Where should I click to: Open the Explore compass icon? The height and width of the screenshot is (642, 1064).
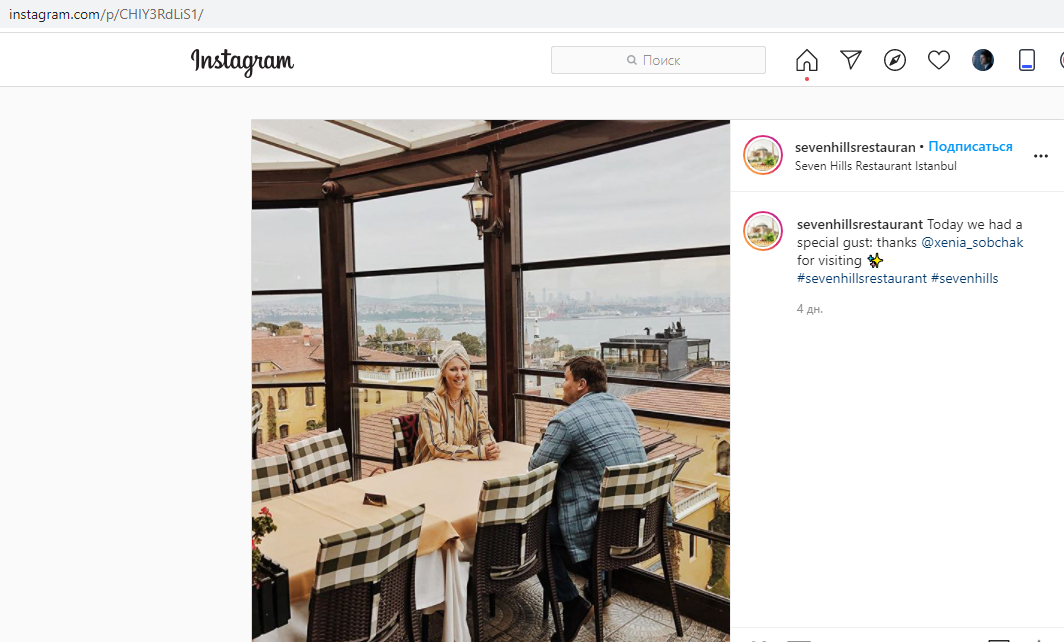[x=895, y=60]
